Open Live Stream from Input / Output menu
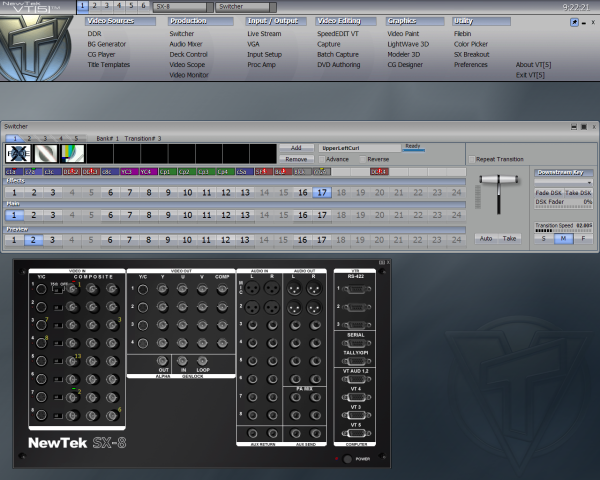This screenshot has width=600, height=480. pos(264,34)
